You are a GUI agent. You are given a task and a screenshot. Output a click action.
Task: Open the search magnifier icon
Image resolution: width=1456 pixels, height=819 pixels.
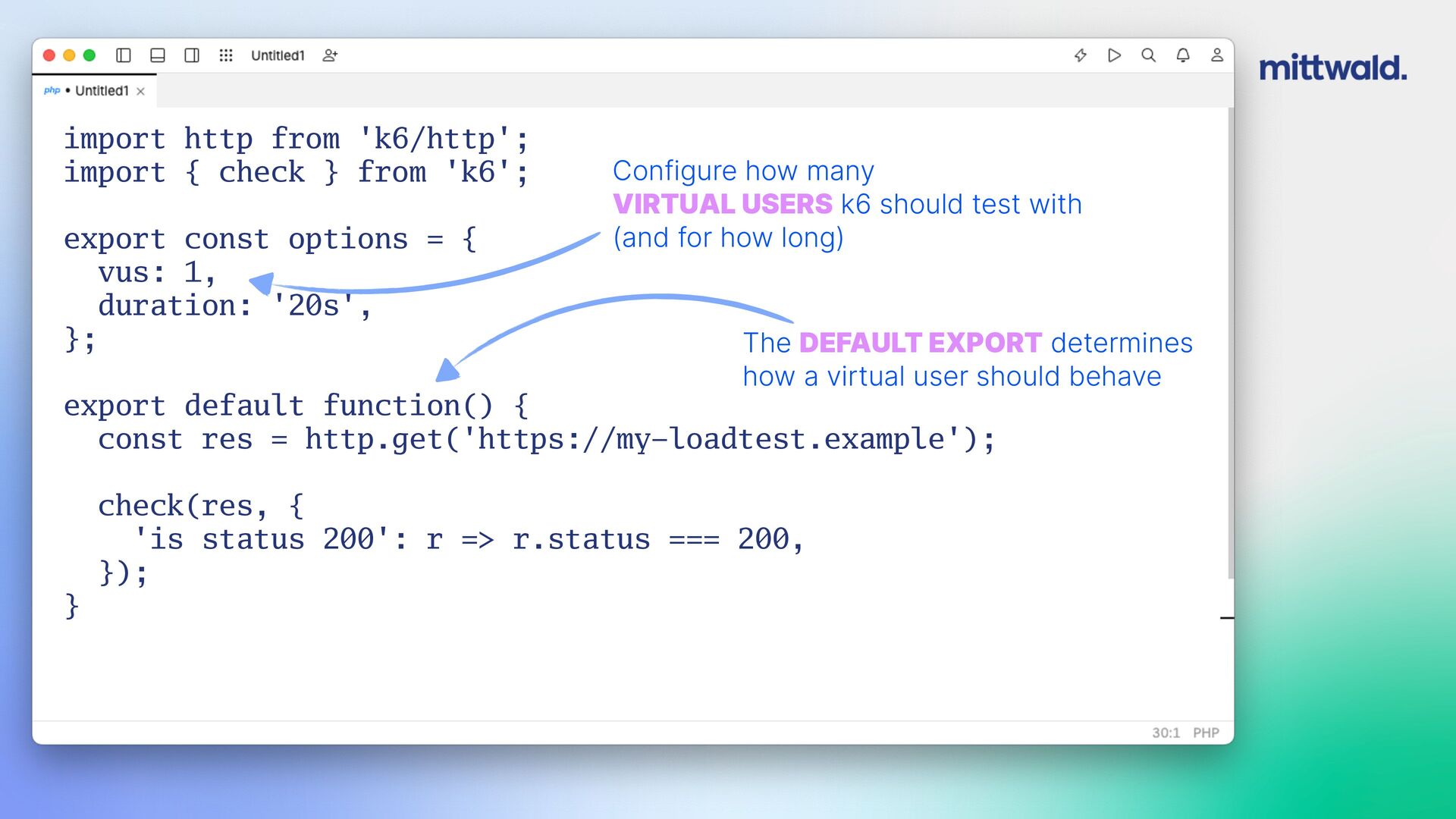tap(1149, 55)
